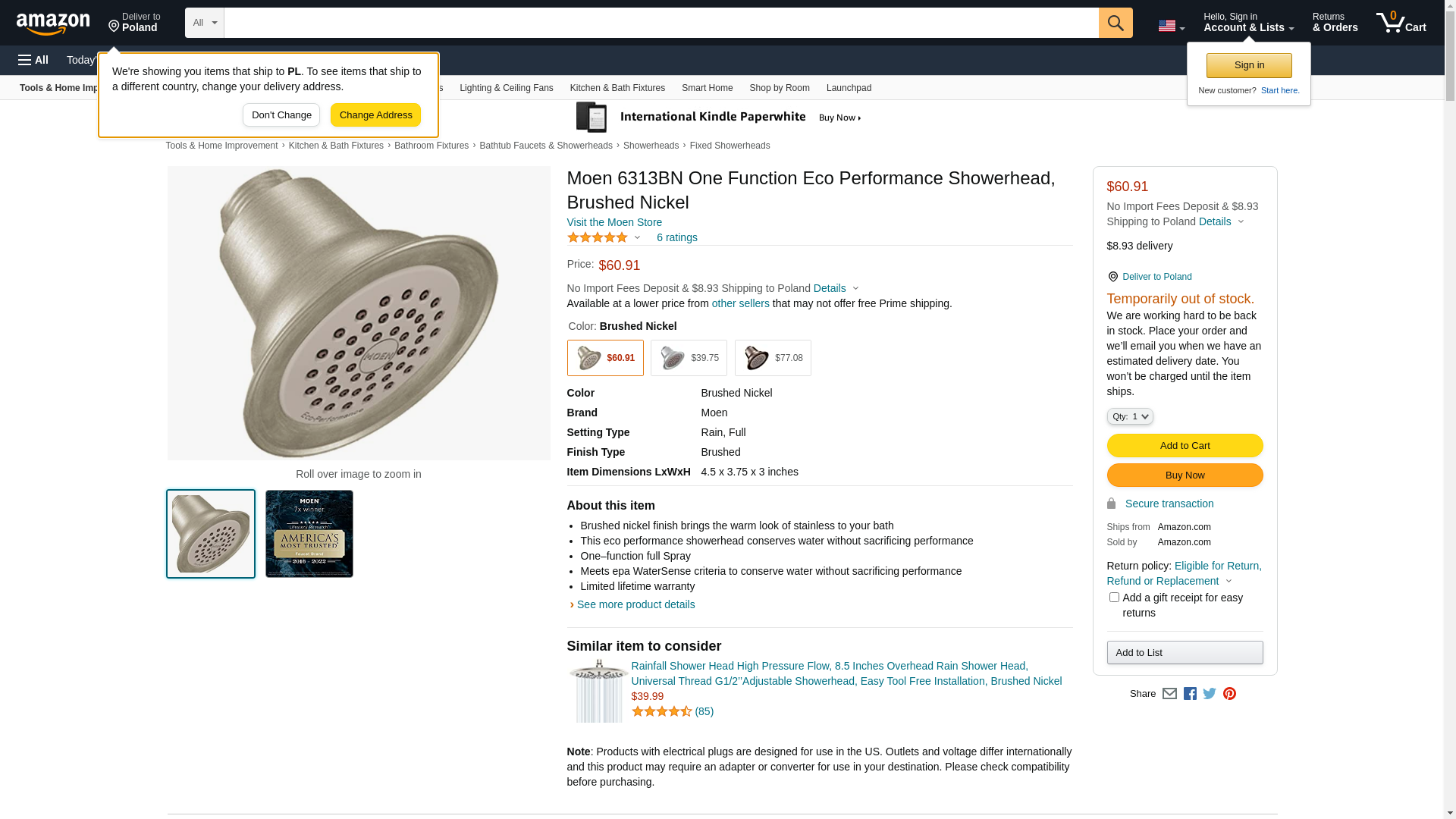Open the All hamburger menu
This screenshot has height=819, width=1456.
33,60
